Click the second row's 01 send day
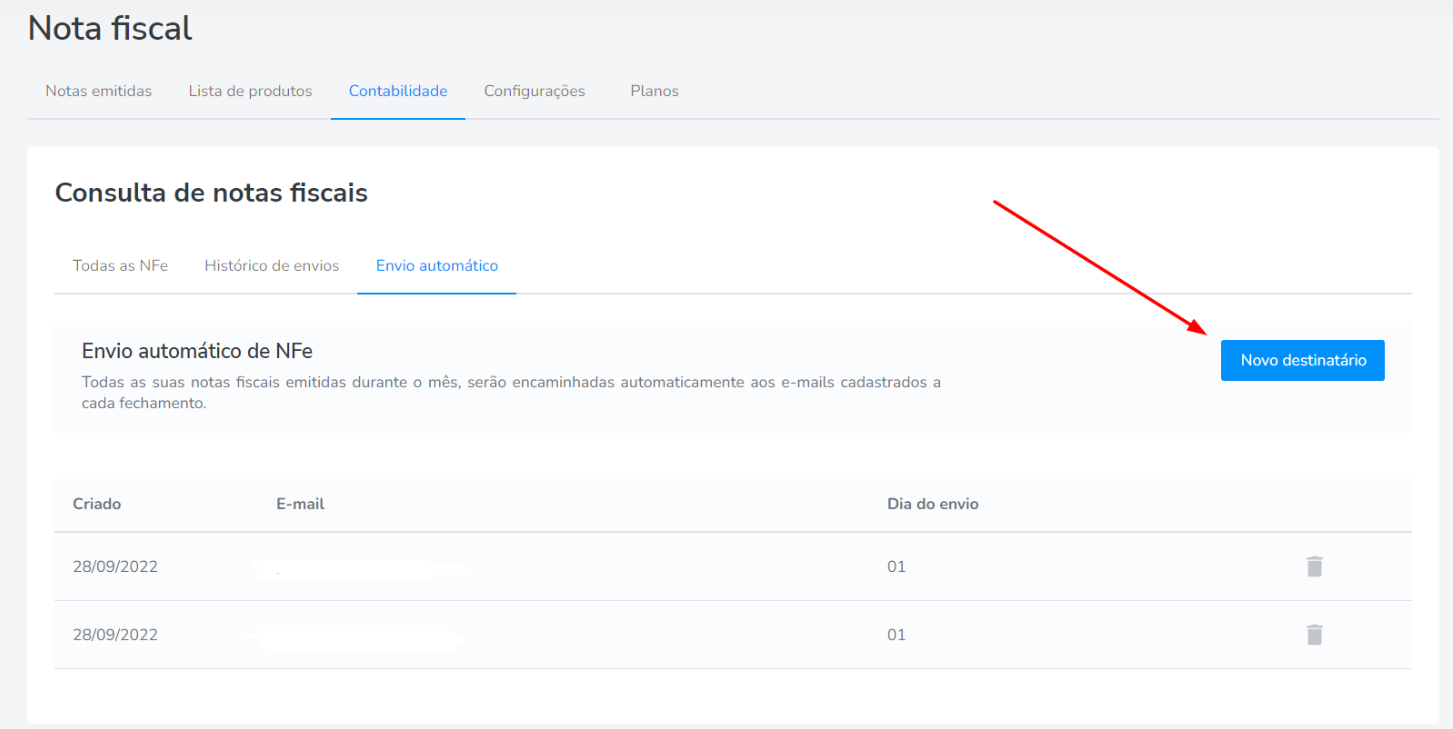Screen dimensions: 1453x729 tap(896, 635)
